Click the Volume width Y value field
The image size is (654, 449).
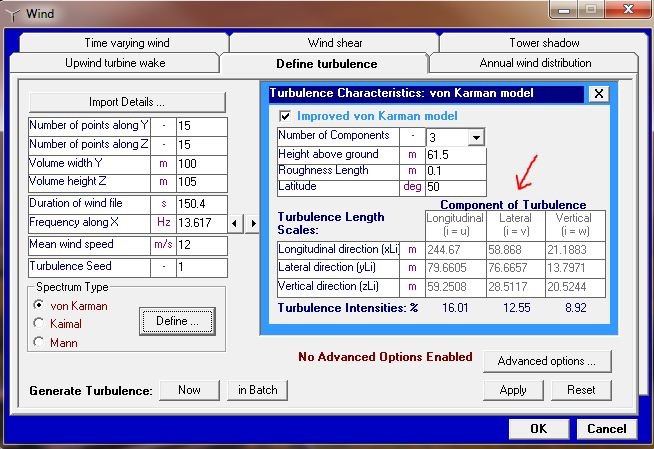[202, 163]
